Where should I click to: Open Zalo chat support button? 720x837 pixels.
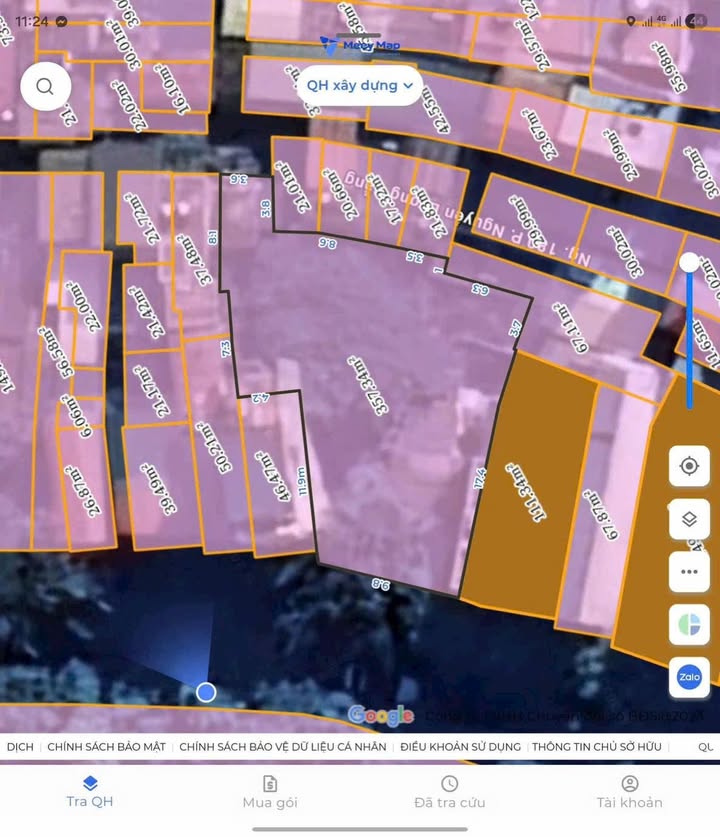click(x=689, y=677)
